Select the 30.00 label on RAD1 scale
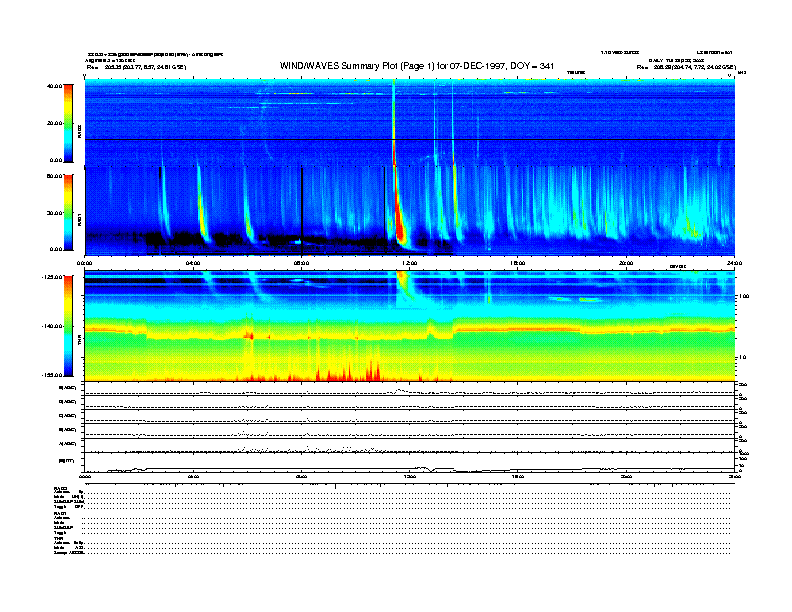The height and width of the screenshot is (612, 792). (54, 213)
